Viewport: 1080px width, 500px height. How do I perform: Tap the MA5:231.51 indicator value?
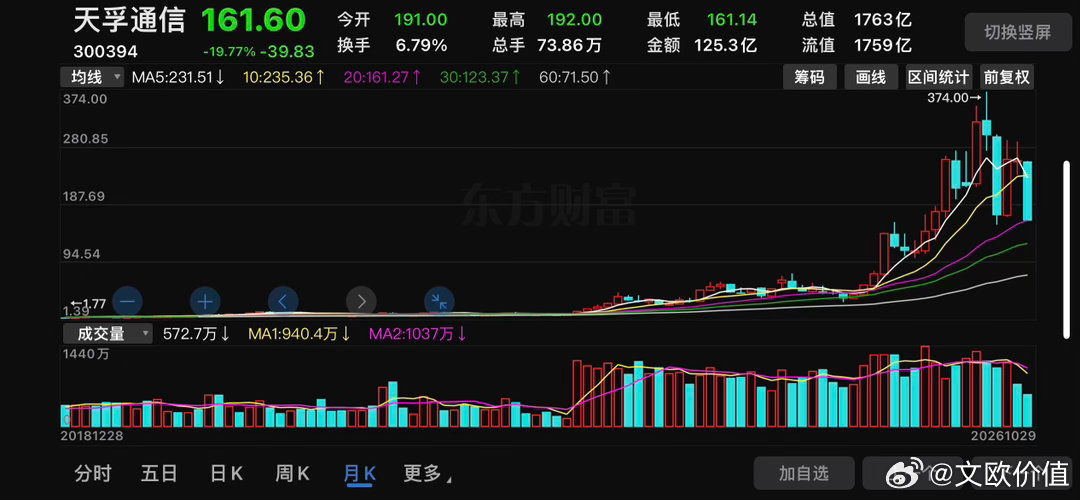point(178,77)
